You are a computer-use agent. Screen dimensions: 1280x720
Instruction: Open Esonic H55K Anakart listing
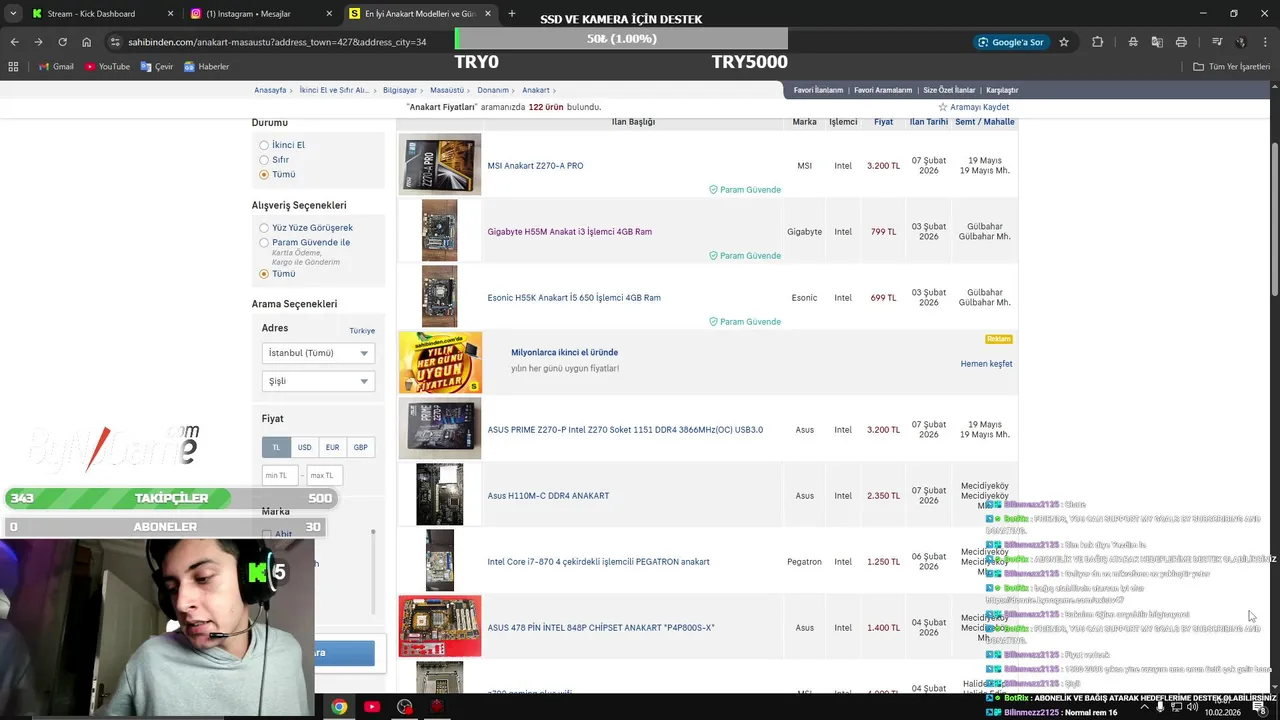click(574, 298)
